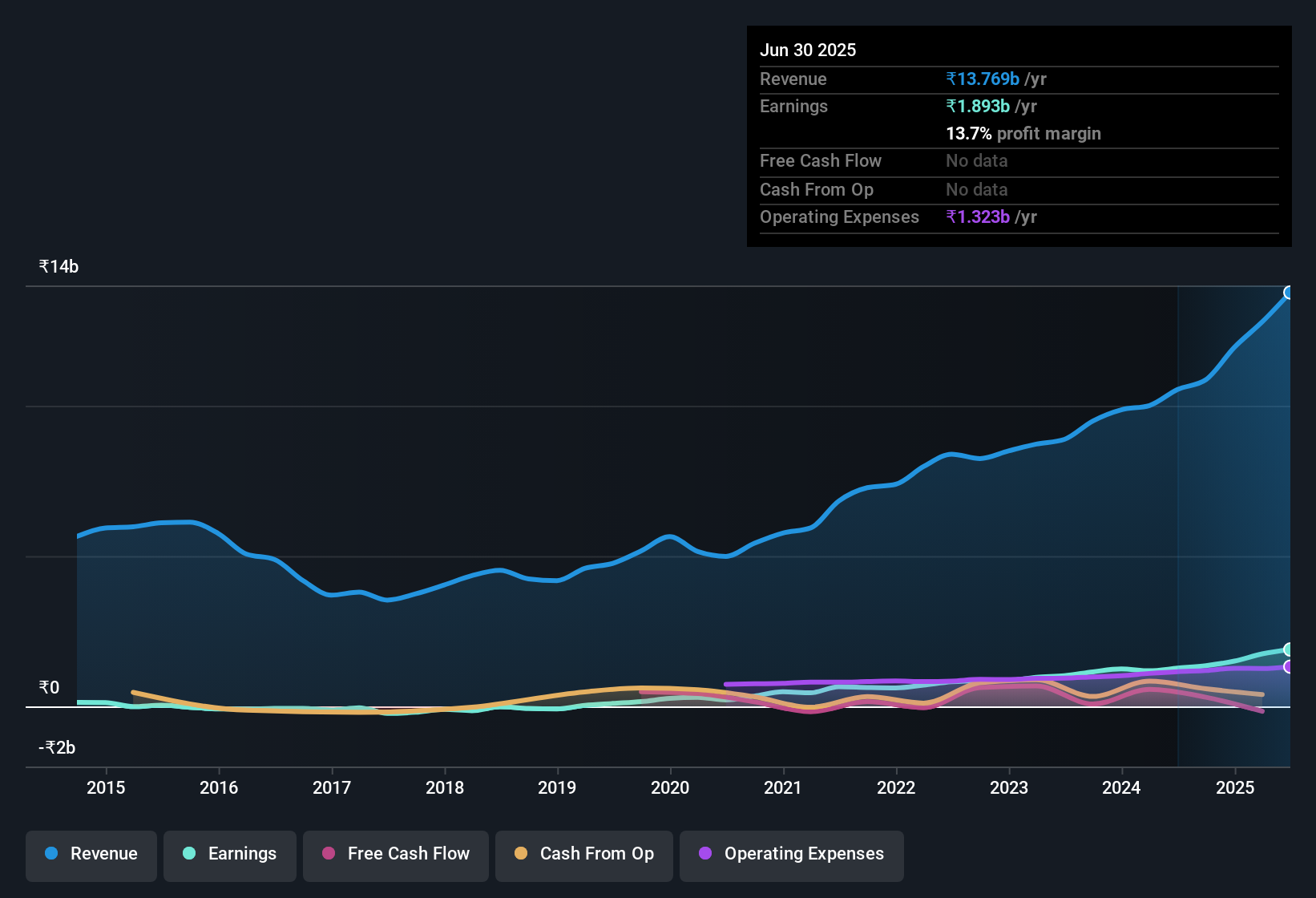Click the Cash From Op legend button
Viewport: 1316px width, 898px height.
(x=583, y=854)
